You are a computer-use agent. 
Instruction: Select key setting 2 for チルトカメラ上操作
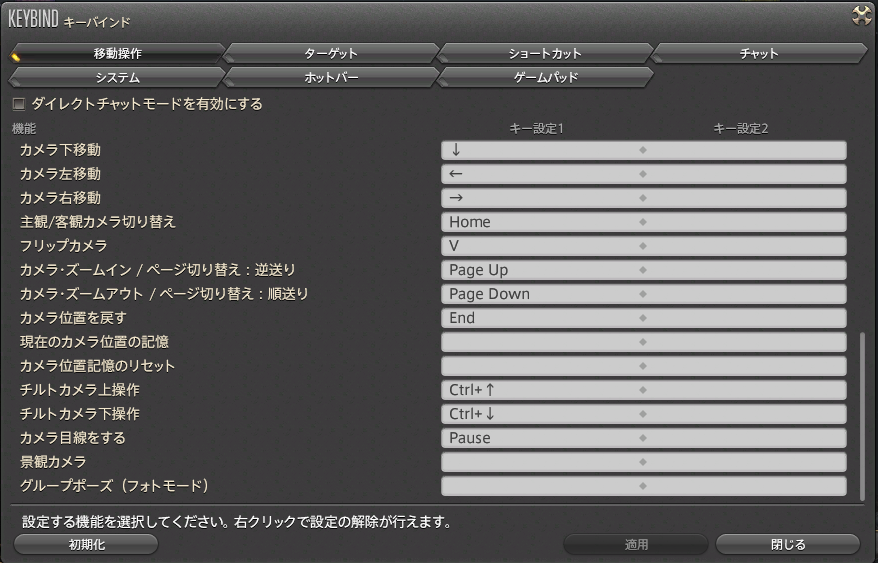tap(745, 390)
